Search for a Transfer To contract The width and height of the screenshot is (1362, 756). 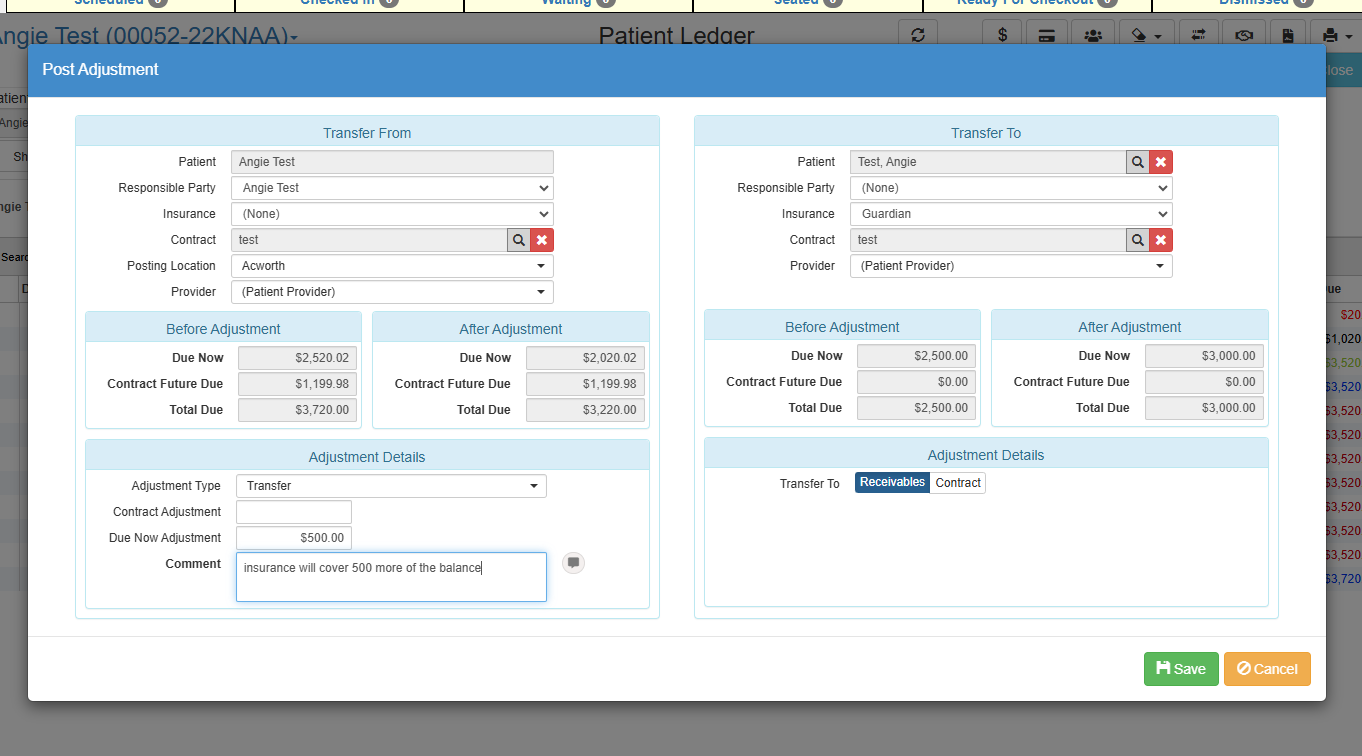tap(1137, 240)
